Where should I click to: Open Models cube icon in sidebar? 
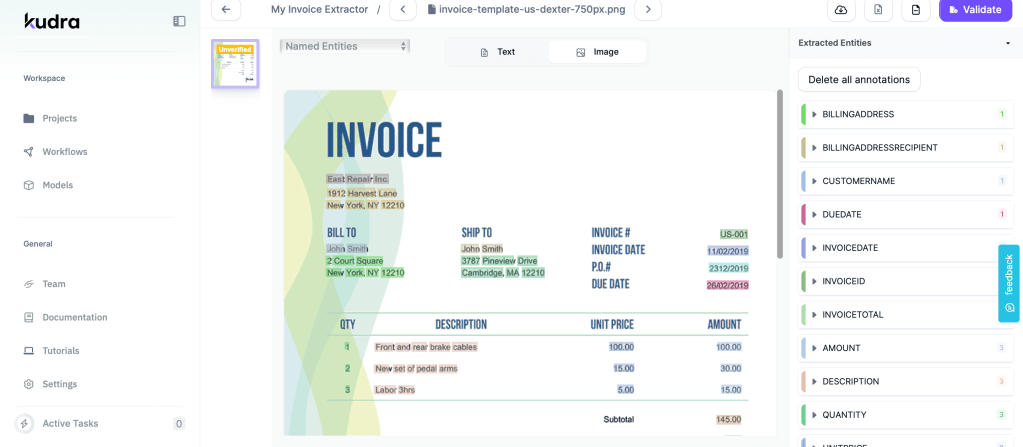click(x=29, y=185)
